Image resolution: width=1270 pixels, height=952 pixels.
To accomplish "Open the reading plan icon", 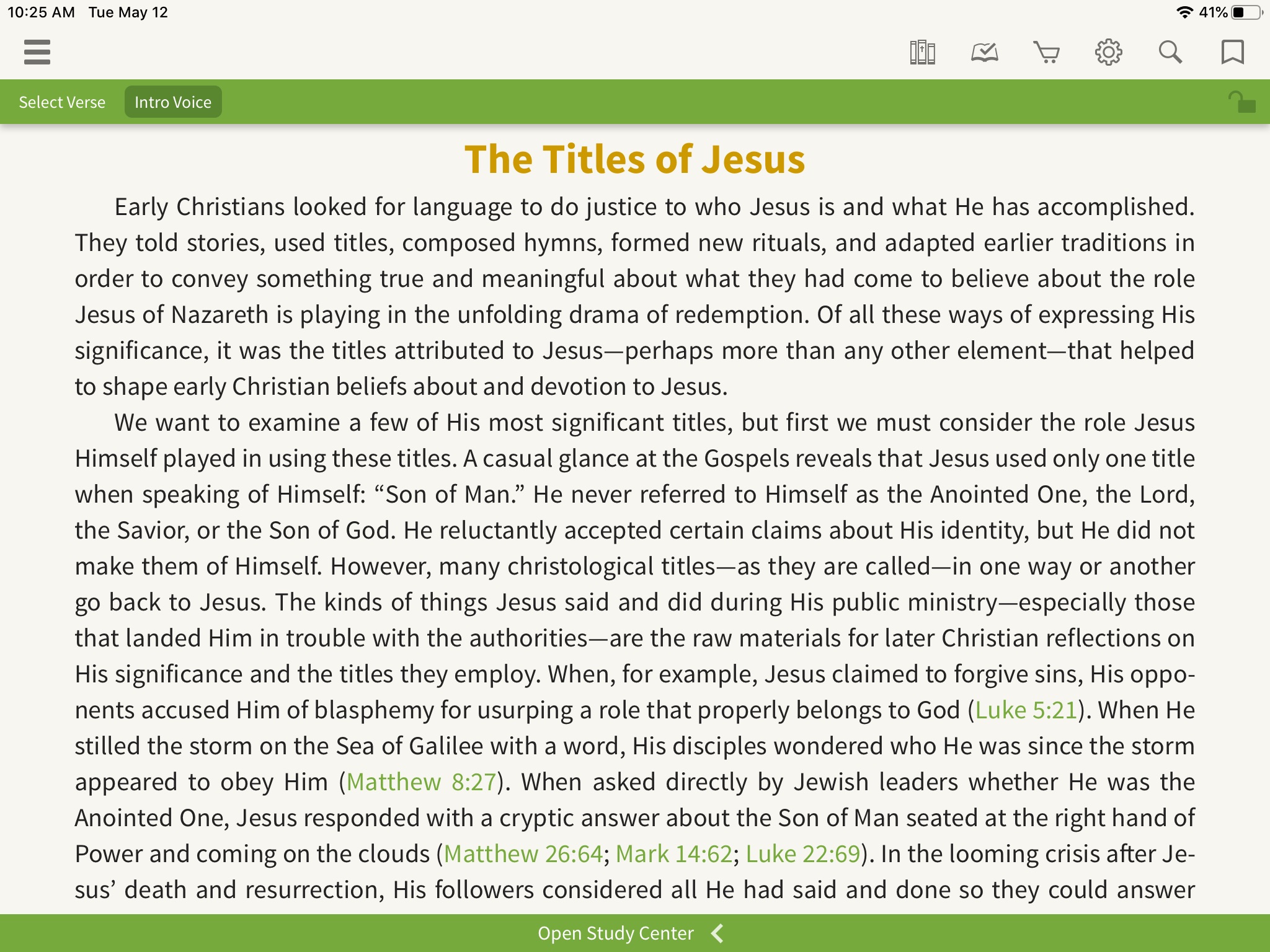I will pos(985,52).
